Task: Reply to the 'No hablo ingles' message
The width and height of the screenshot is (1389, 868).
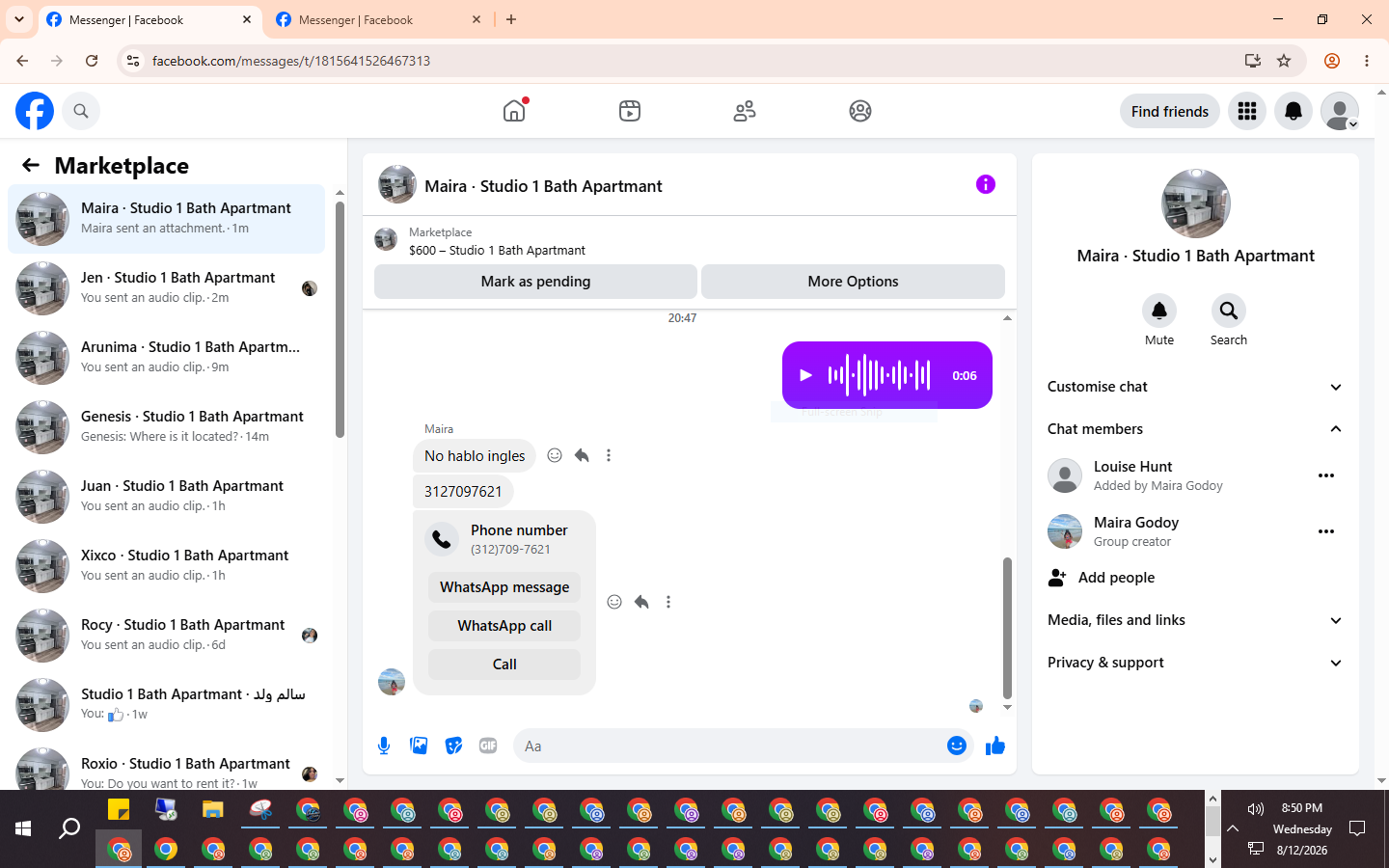Action: coord(582,455)
